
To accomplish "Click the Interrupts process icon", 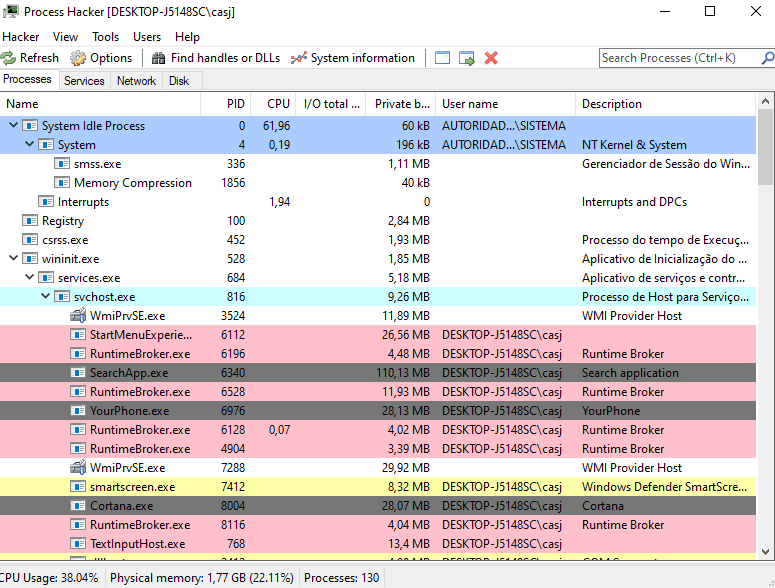I will tap(46, 202).
